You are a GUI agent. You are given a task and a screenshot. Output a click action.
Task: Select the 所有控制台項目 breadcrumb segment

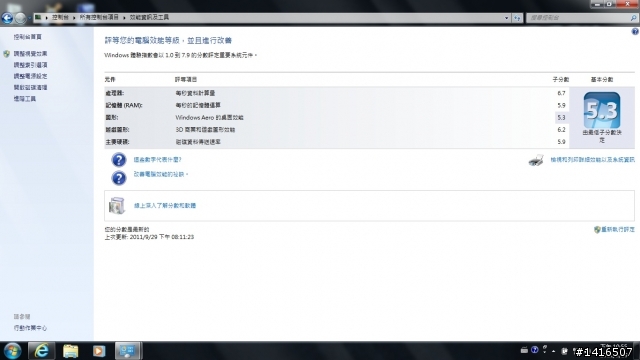(99, 18)
